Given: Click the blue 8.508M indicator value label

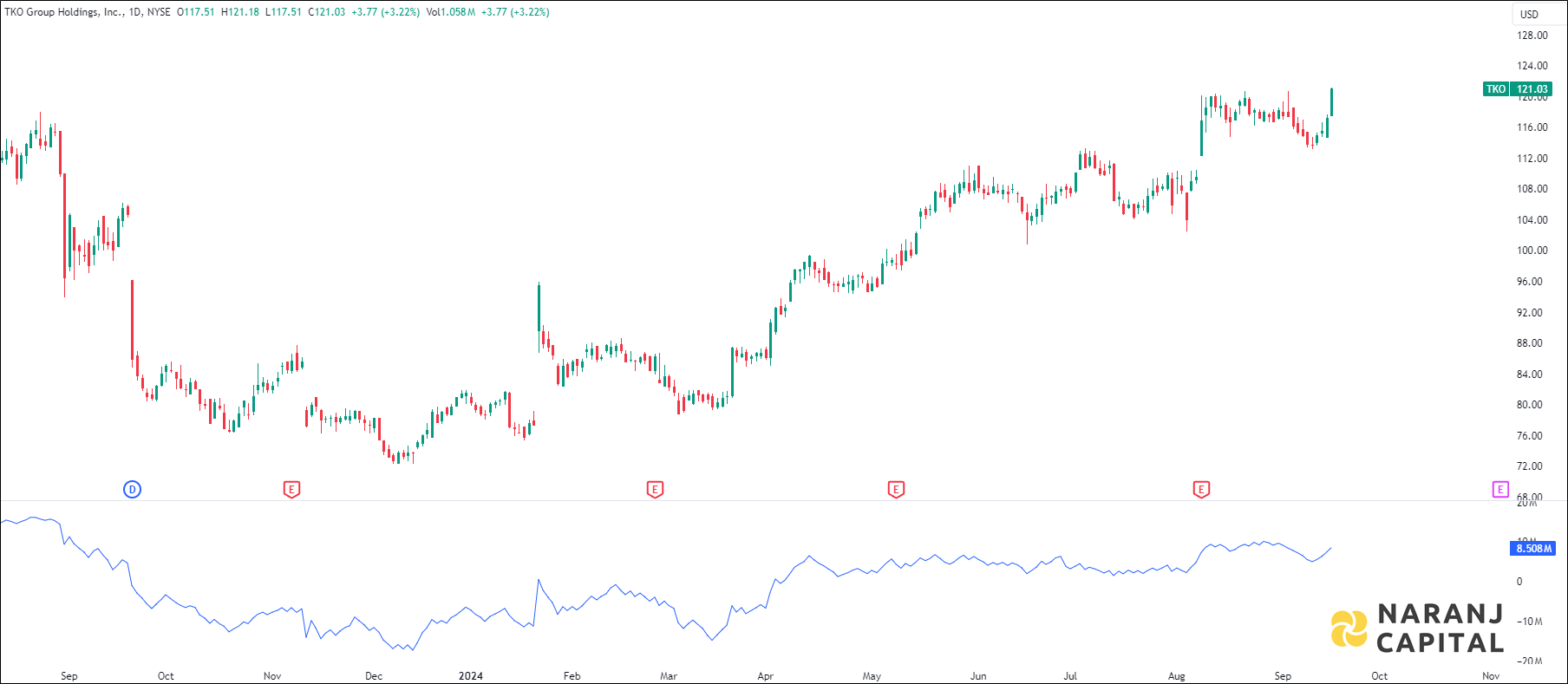Looking at the screenshot, I should click(x=1532, y=548).
